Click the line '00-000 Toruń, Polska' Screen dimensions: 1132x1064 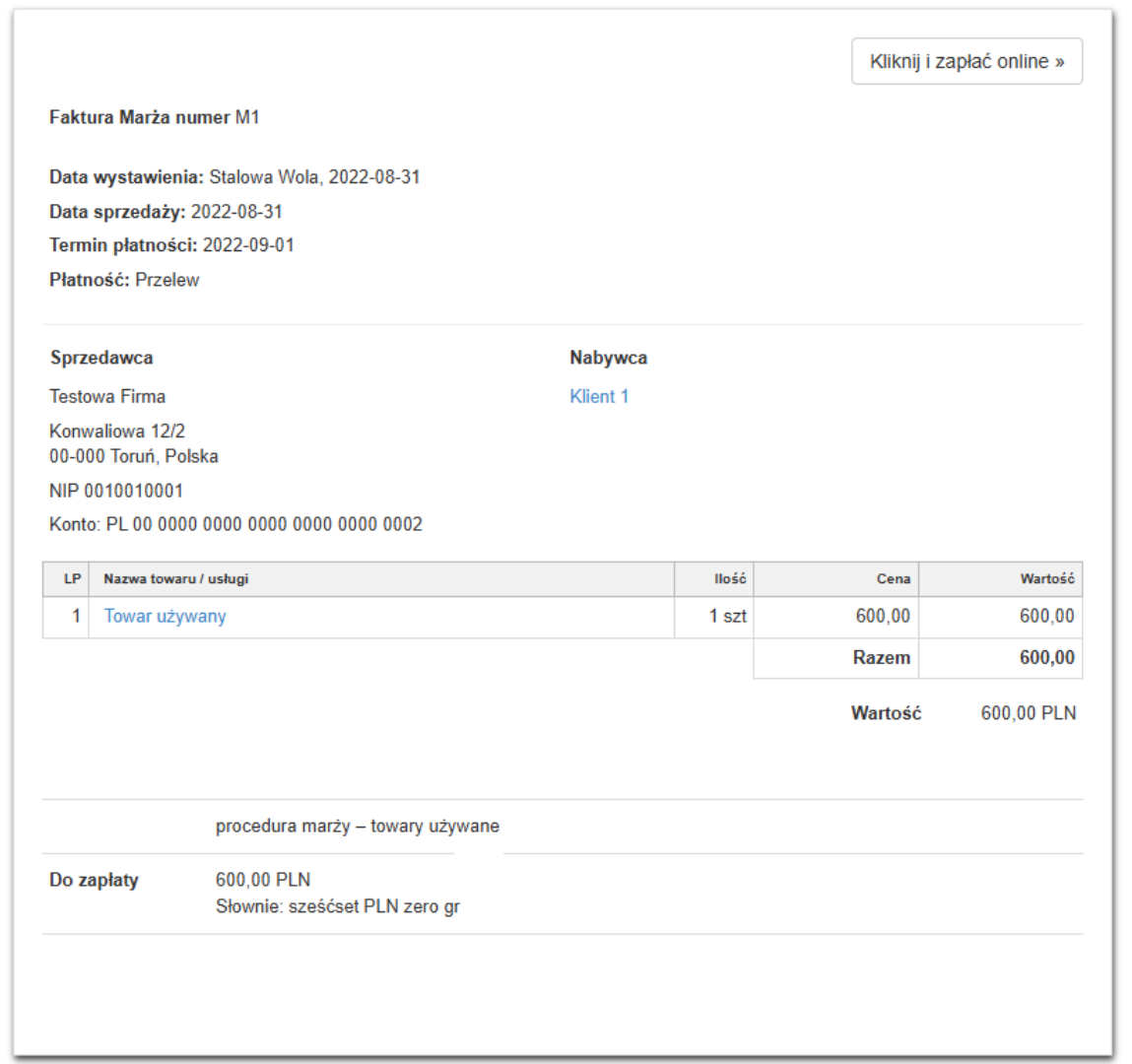tap(134, 456)
